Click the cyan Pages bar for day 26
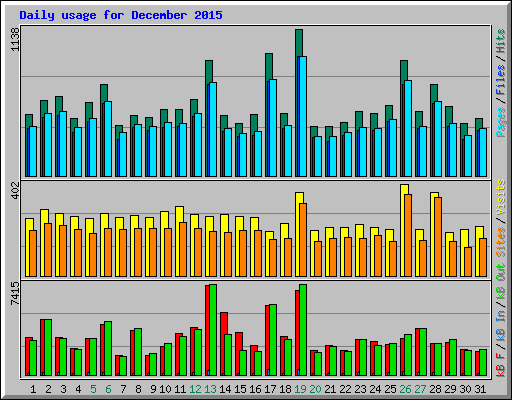The height and width of the screenshot is (400, 512). pyautogui.click(x=408, y=128)
